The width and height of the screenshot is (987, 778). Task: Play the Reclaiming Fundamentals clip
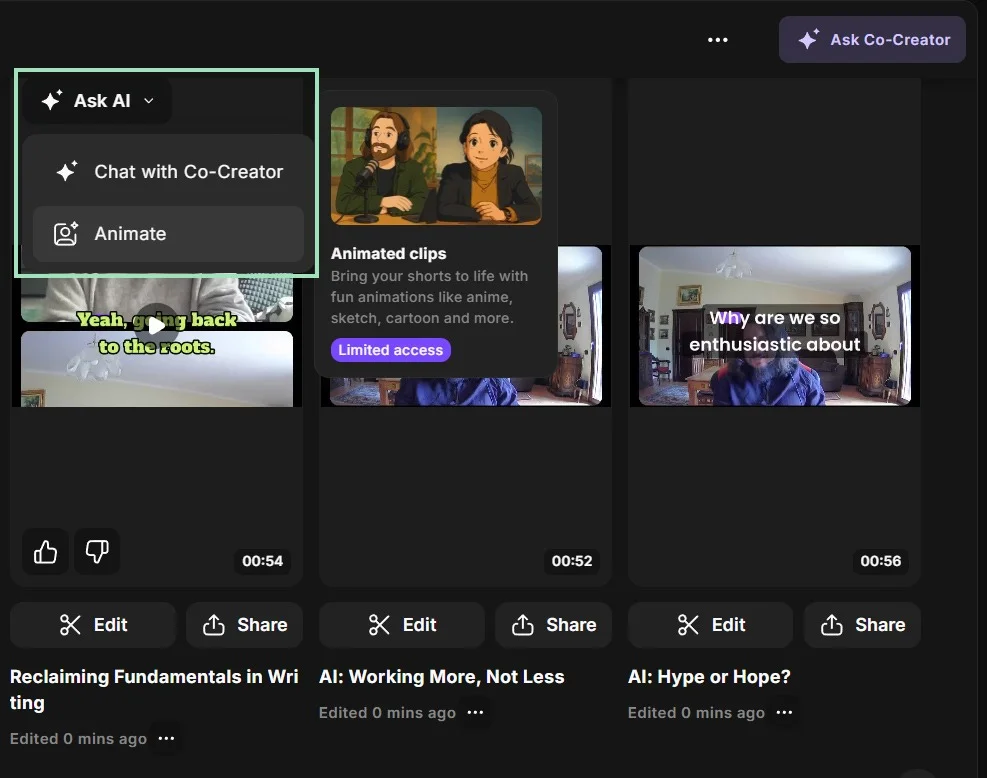coord(156,325)
